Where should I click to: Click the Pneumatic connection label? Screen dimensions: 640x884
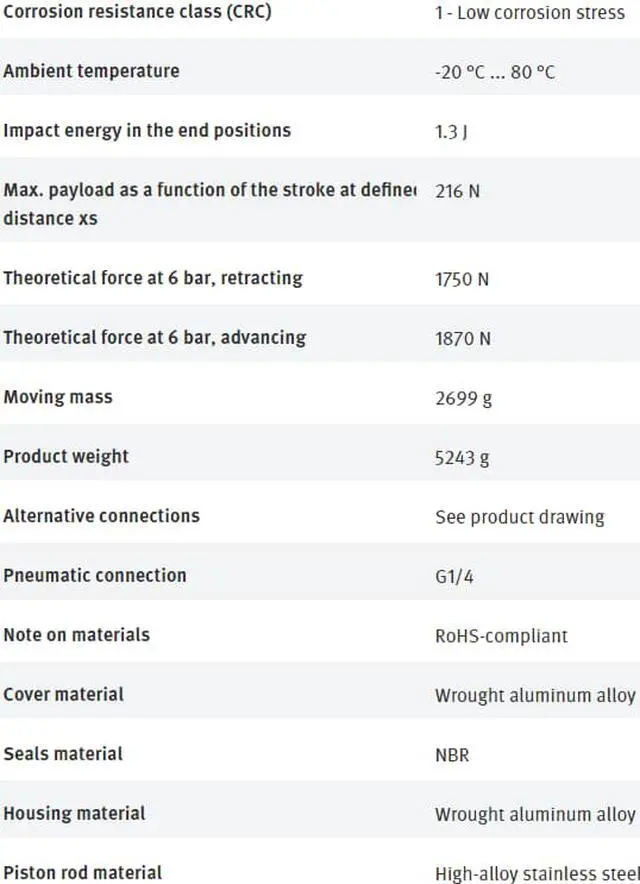coord(95,575)
